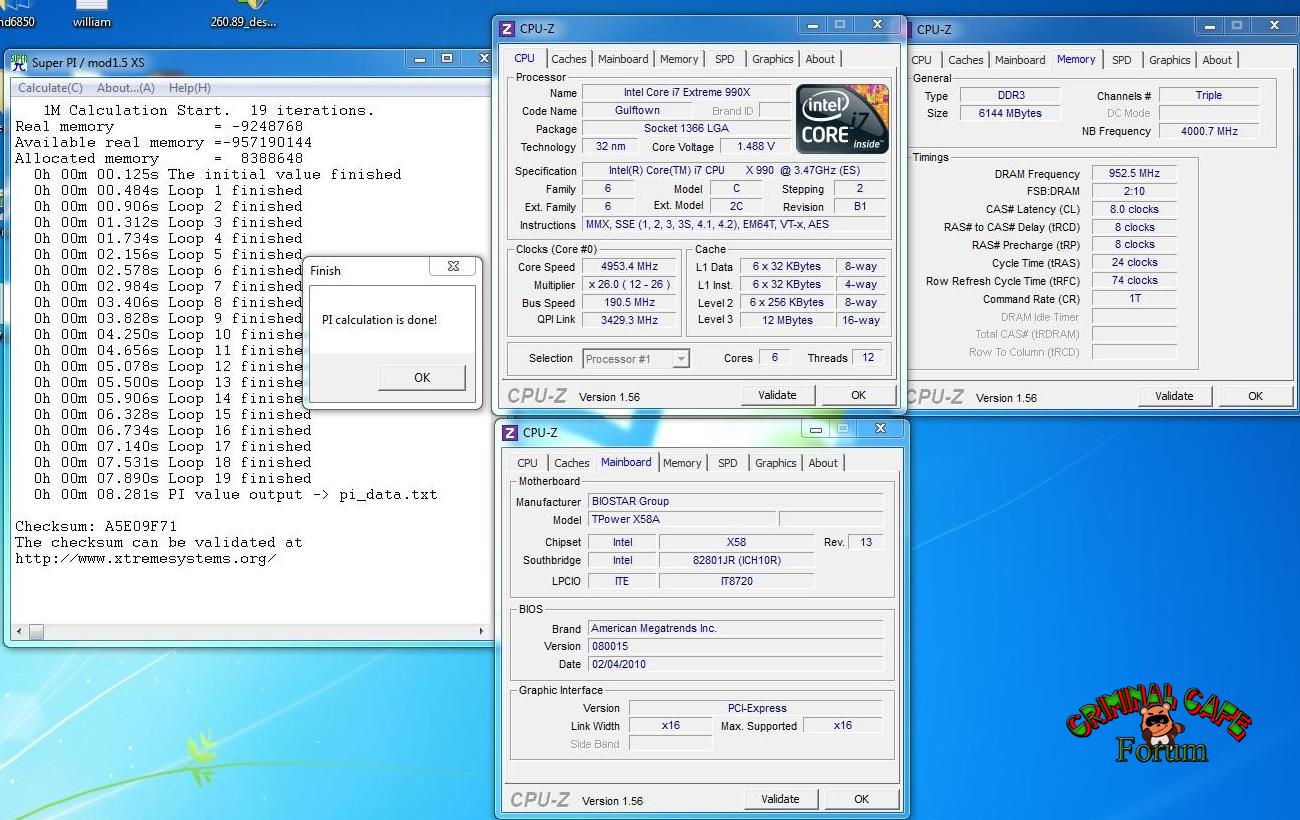This screenshot has height=820, width=1300.
Task: Close the Finish dialog with the X
Action: pos(452,267)
